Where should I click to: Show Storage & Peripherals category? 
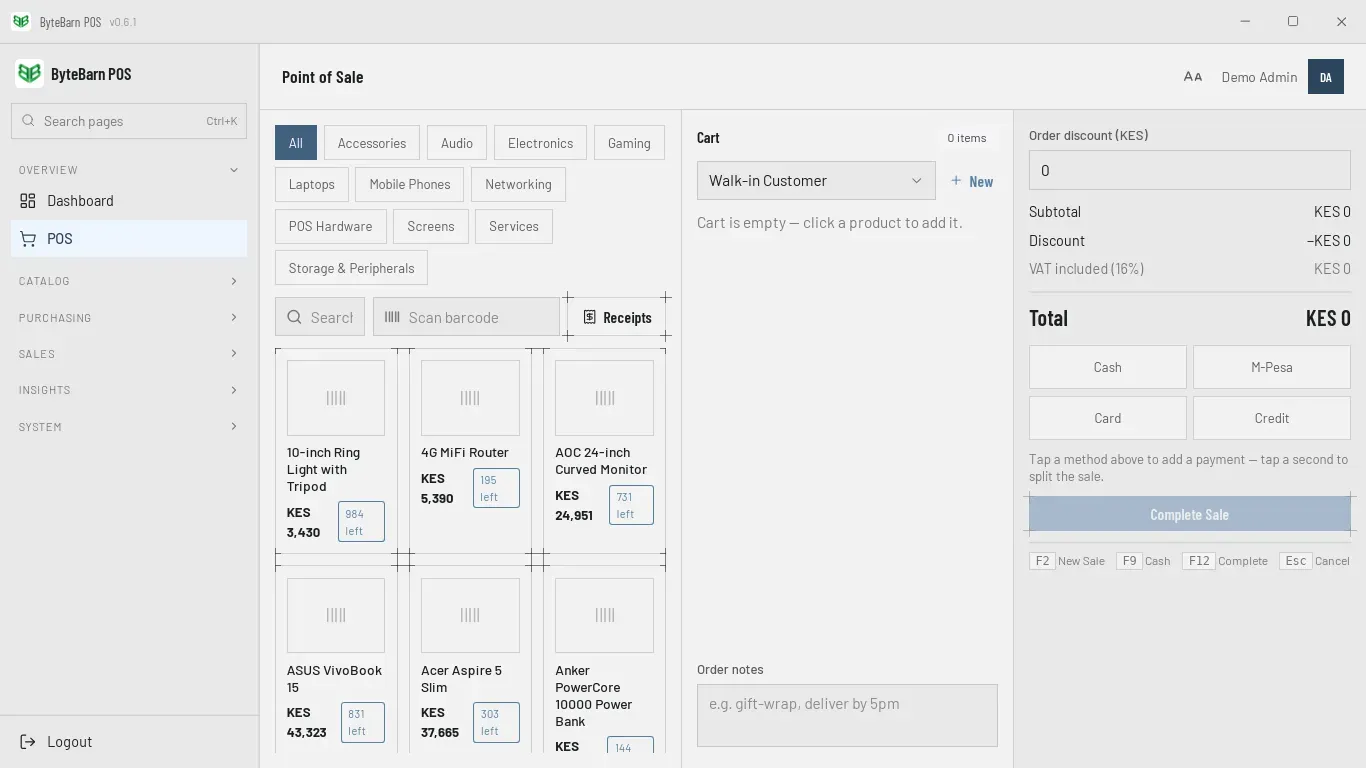tap(352, 268)
